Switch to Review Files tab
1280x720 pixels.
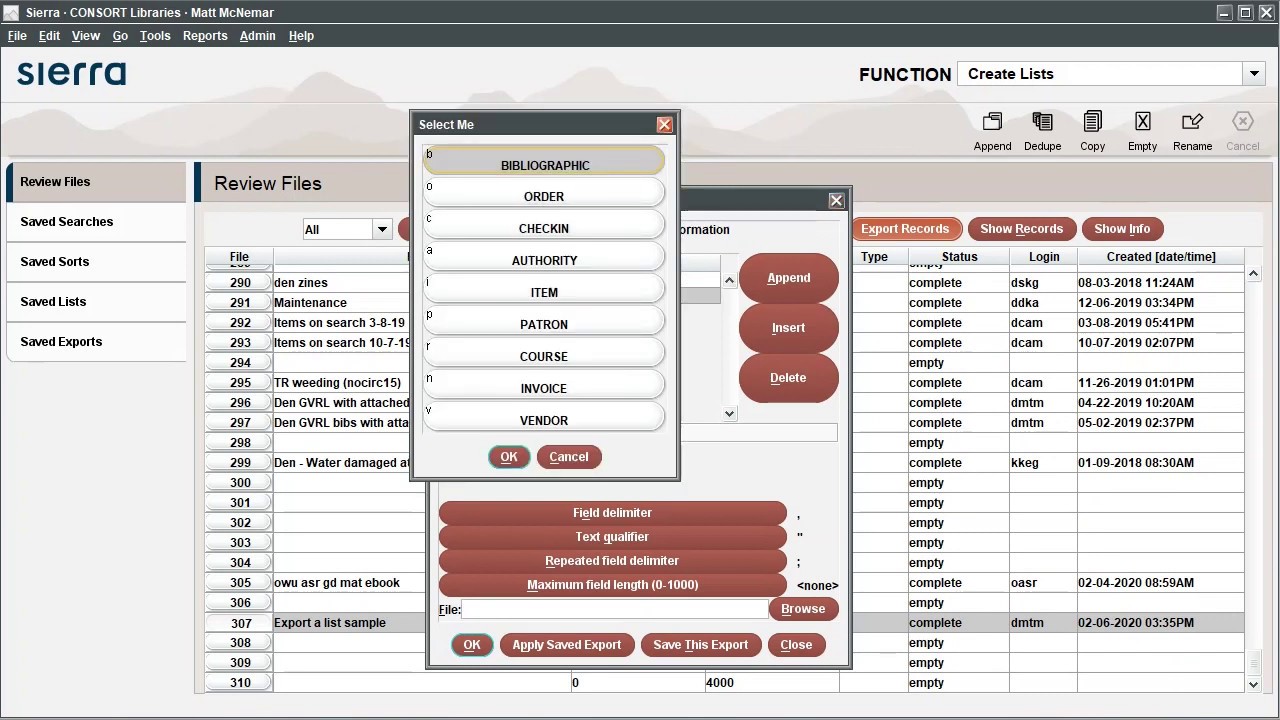[x=96, y=182]
